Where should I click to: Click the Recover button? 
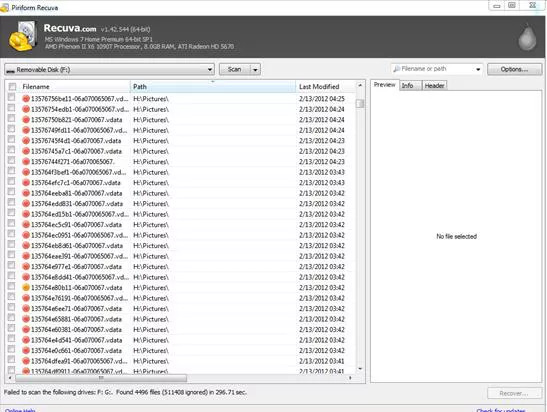pos(514,394)
